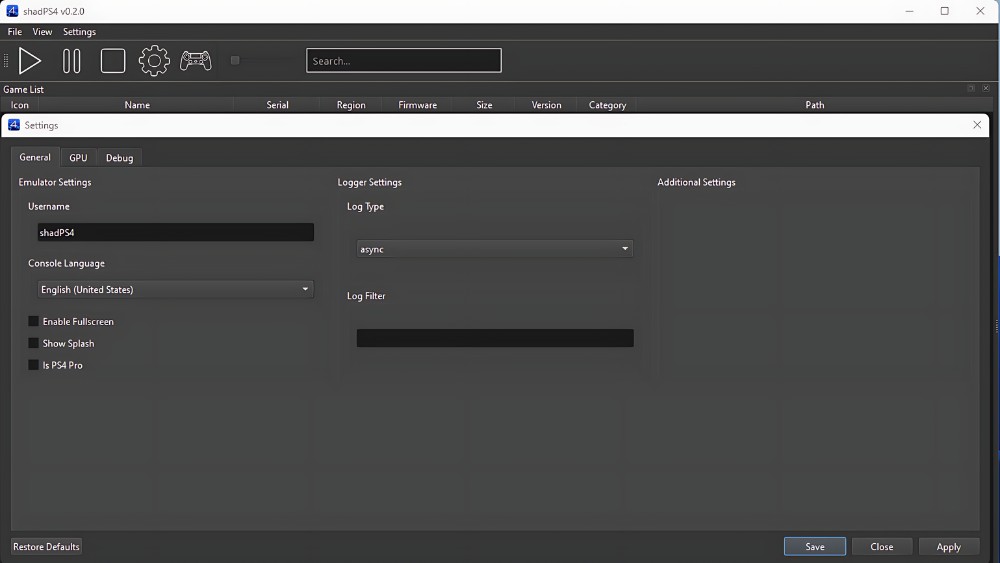Click the Log Filter input field
Image resolution: width=1000 pixels, height=563 pixels.
(x=495, y=338)
